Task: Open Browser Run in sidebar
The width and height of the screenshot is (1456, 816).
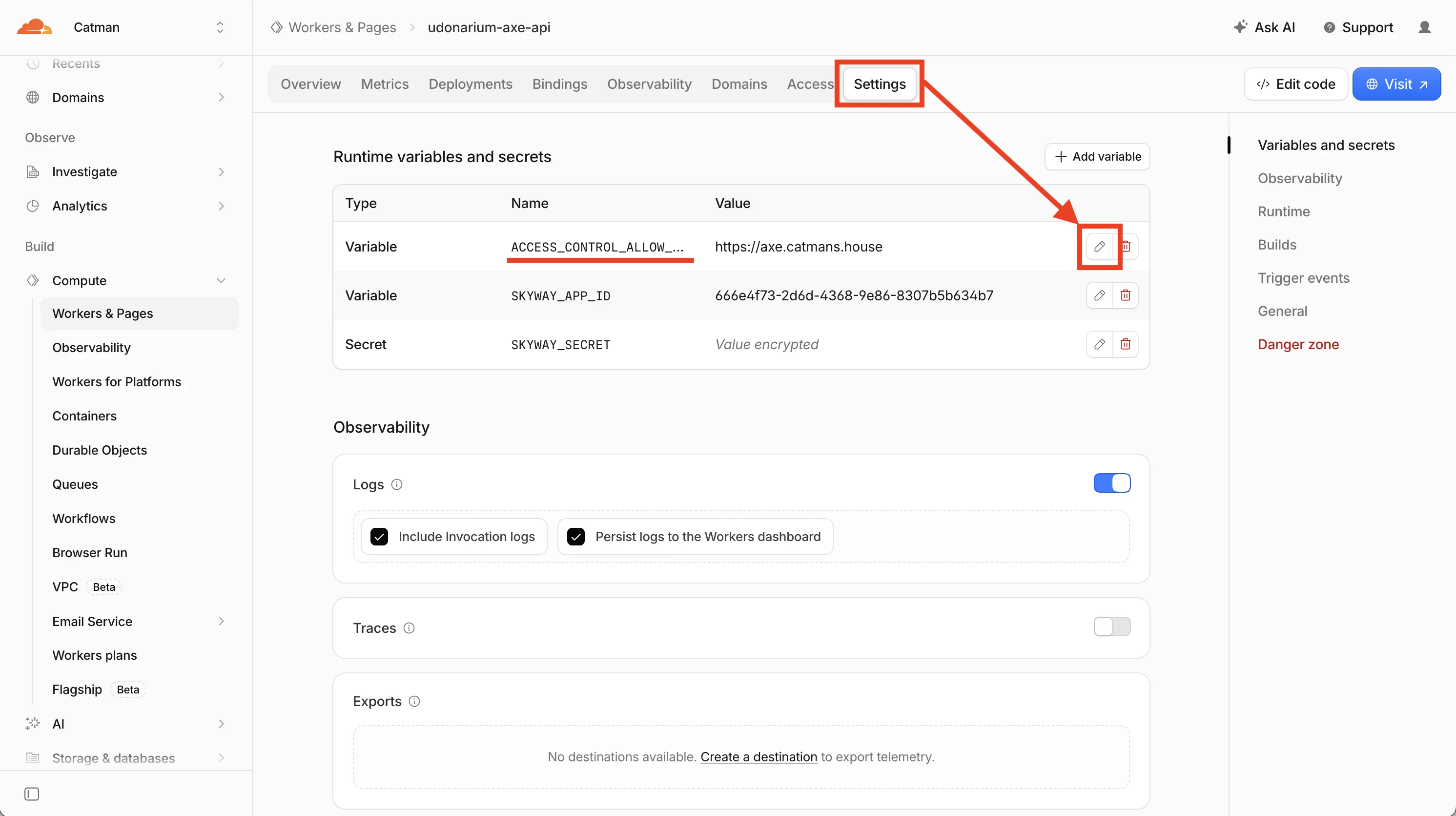Action: pos(90,552)
